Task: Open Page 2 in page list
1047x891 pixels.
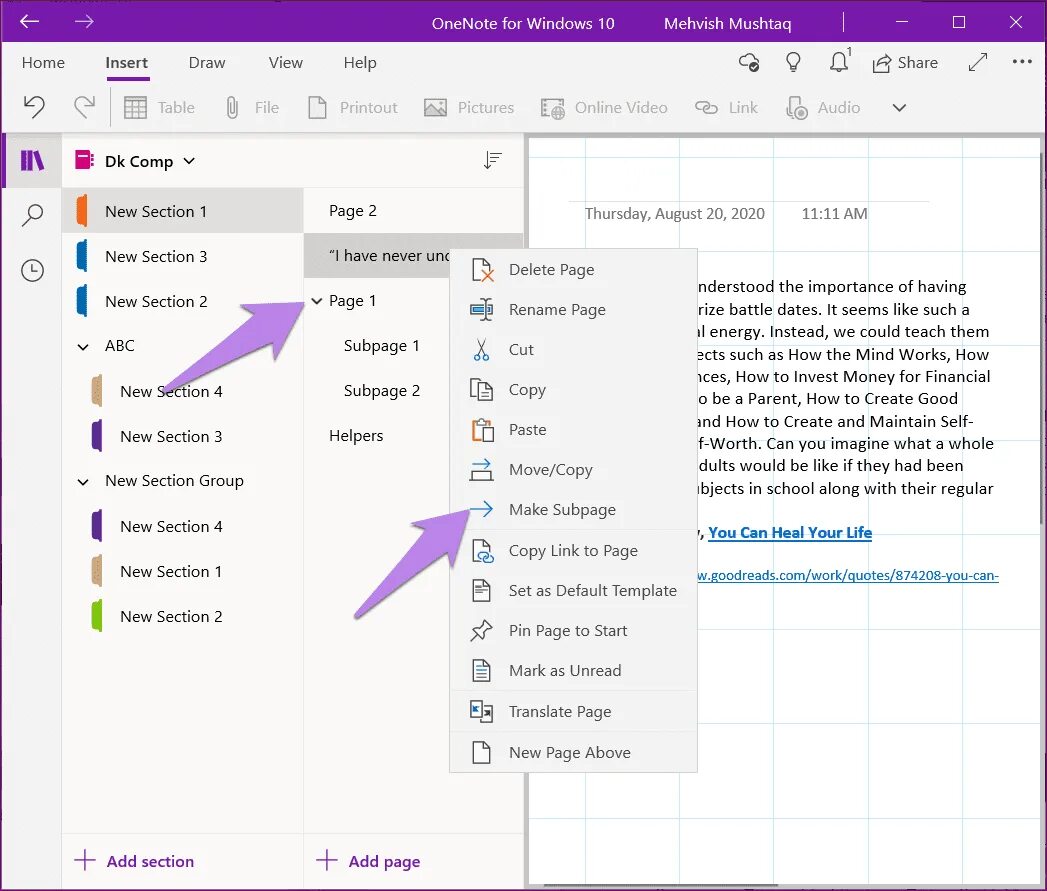Action: point(413,211)
